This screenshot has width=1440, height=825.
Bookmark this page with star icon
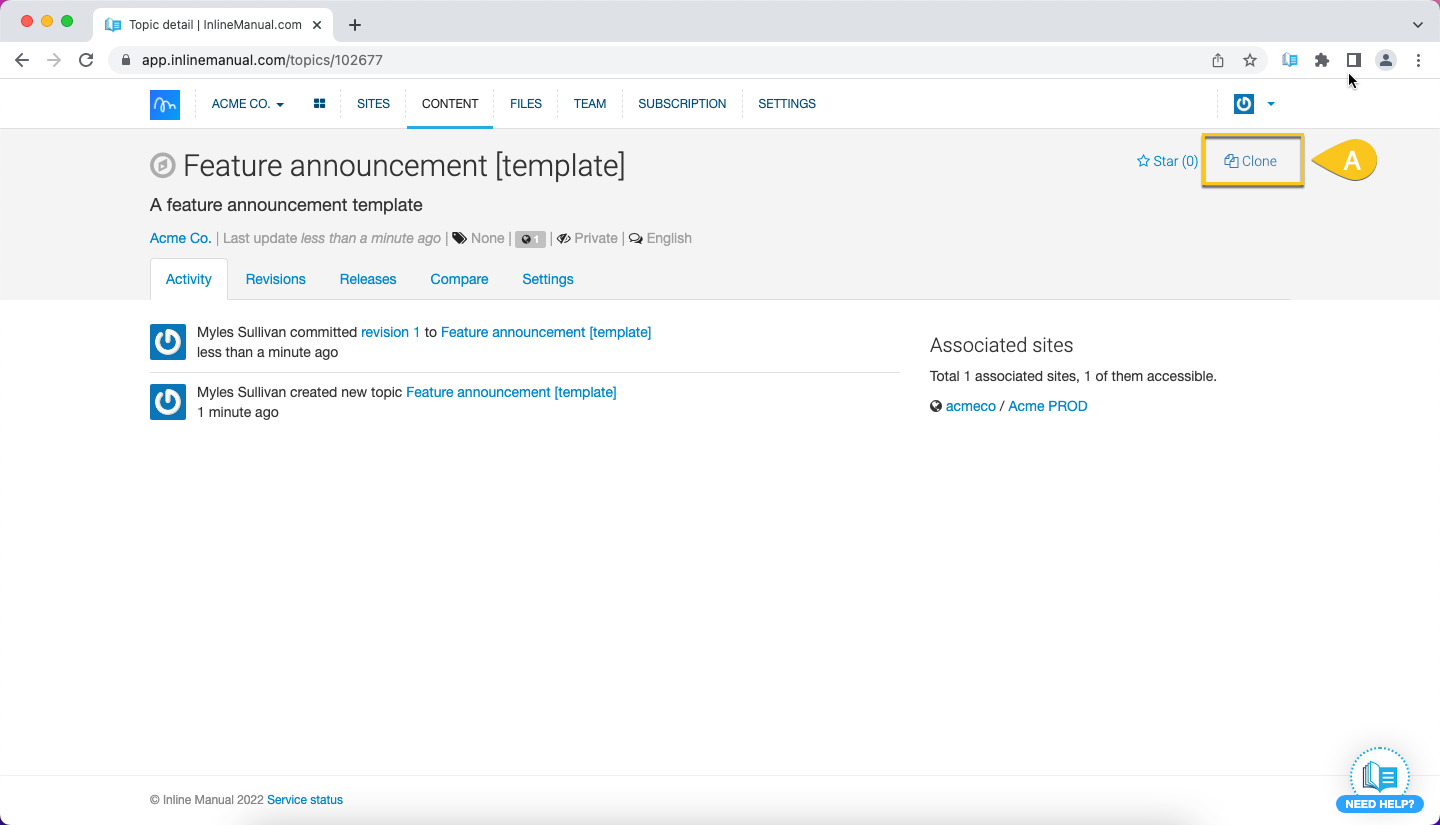(1250, 60)
